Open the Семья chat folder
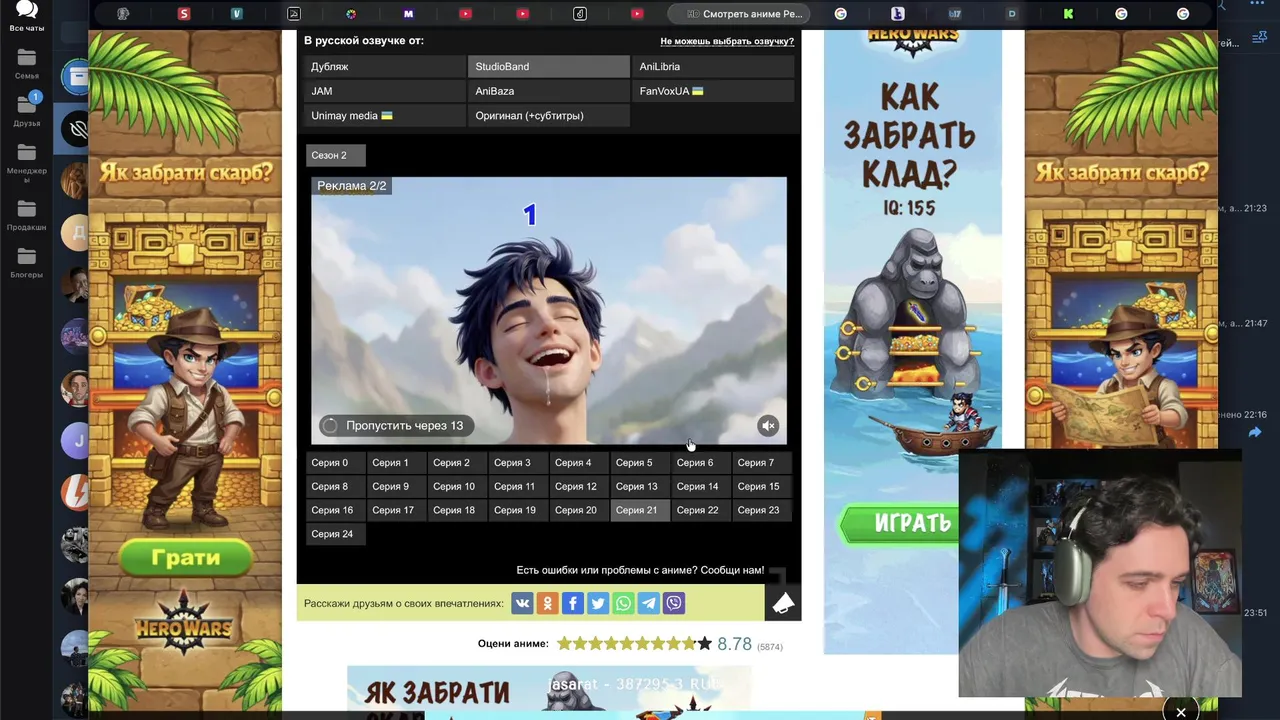1280x720 pixels. [27, 64]
